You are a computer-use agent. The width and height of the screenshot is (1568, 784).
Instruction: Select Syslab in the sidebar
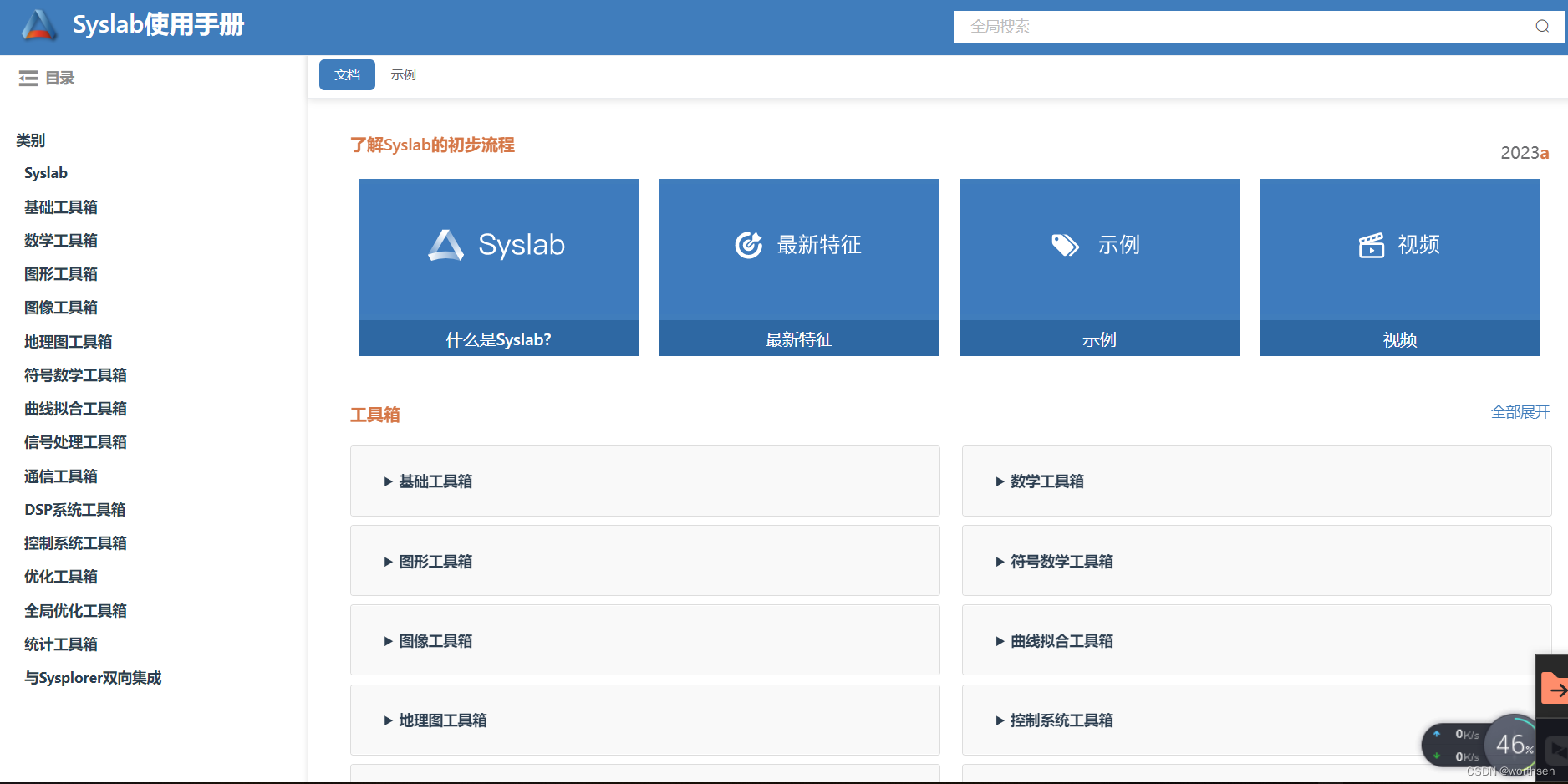pyautogui.click(x=46, y=173)
